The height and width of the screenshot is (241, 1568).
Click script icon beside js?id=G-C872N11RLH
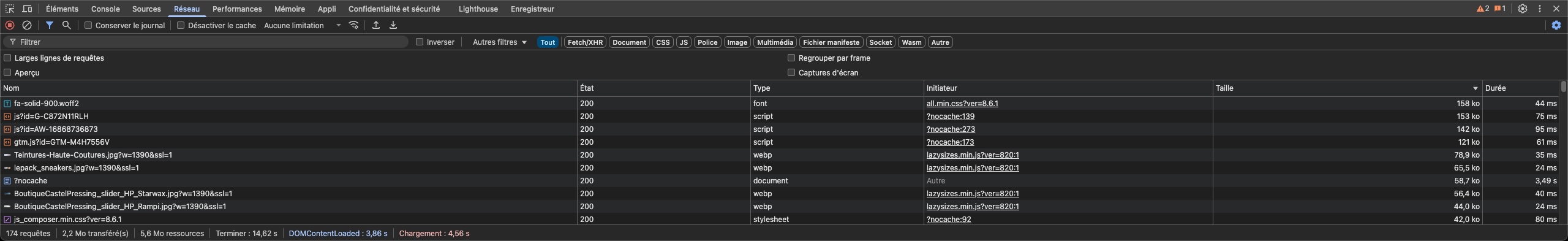click(7, 117)
